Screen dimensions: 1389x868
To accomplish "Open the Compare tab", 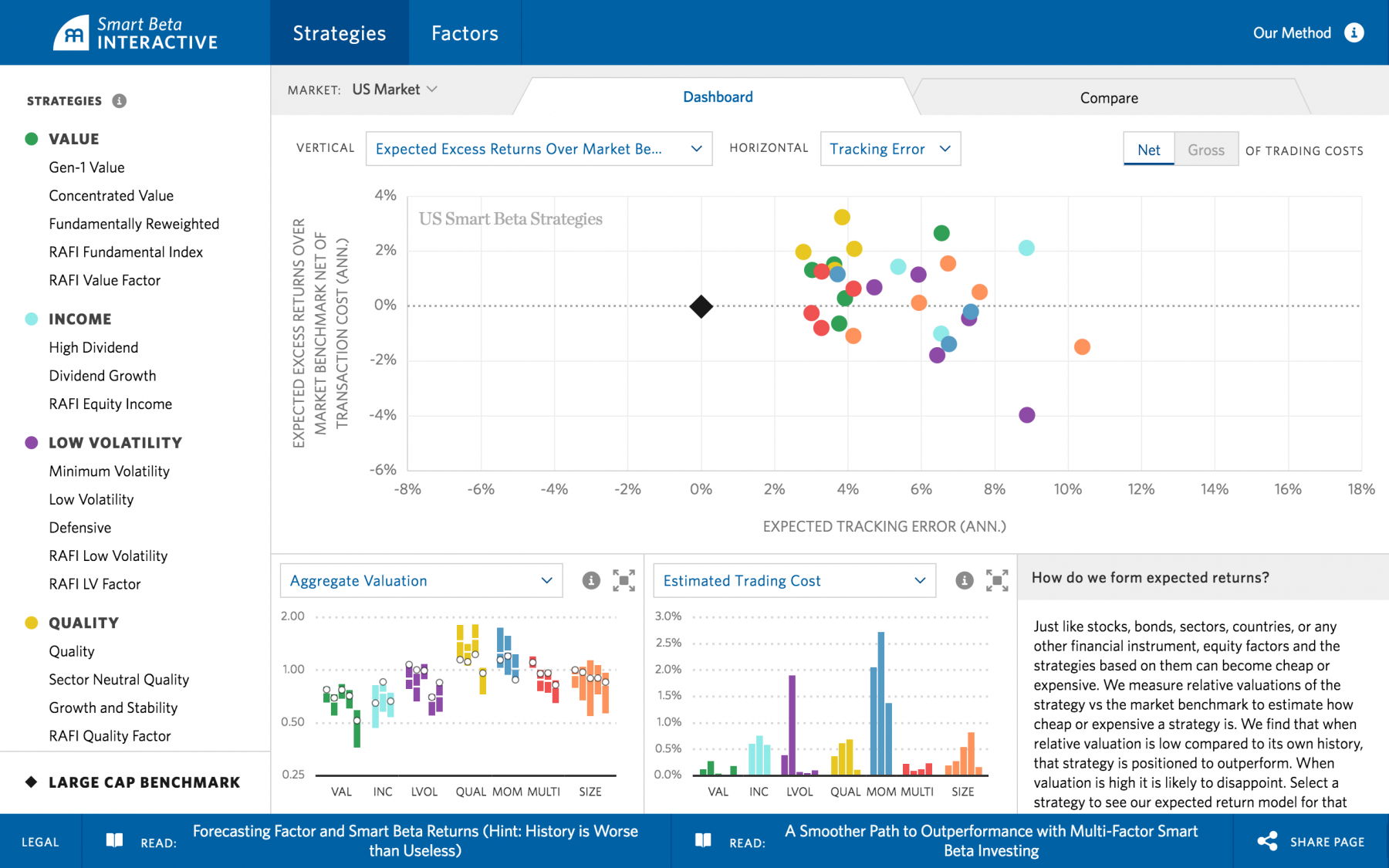I will point(1109,97).
